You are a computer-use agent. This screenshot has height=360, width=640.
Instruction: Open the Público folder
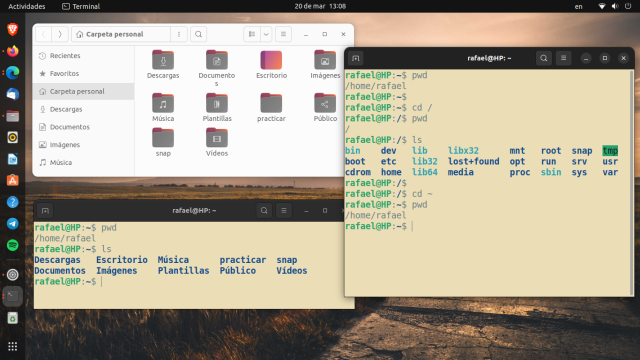[325, 103]
